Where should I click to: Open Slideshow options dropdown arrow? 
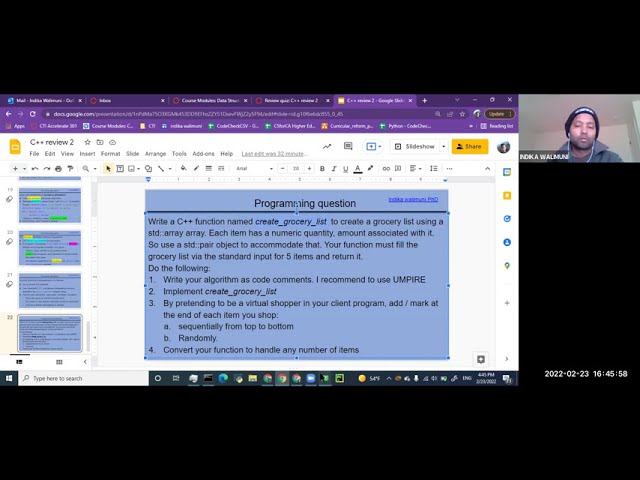coord(444,147)
